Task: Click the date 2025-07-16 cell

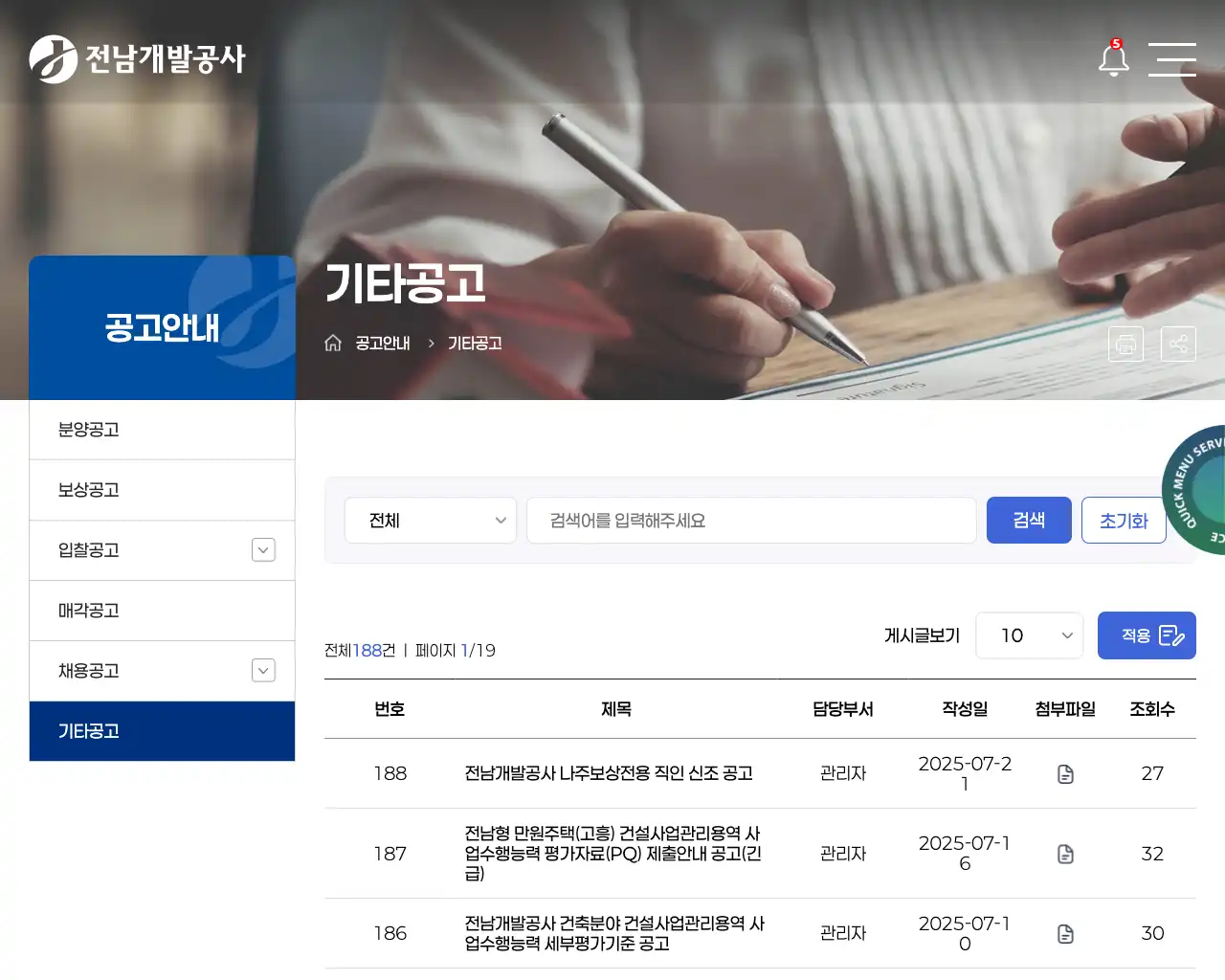Action: click(x=965, y=854)
